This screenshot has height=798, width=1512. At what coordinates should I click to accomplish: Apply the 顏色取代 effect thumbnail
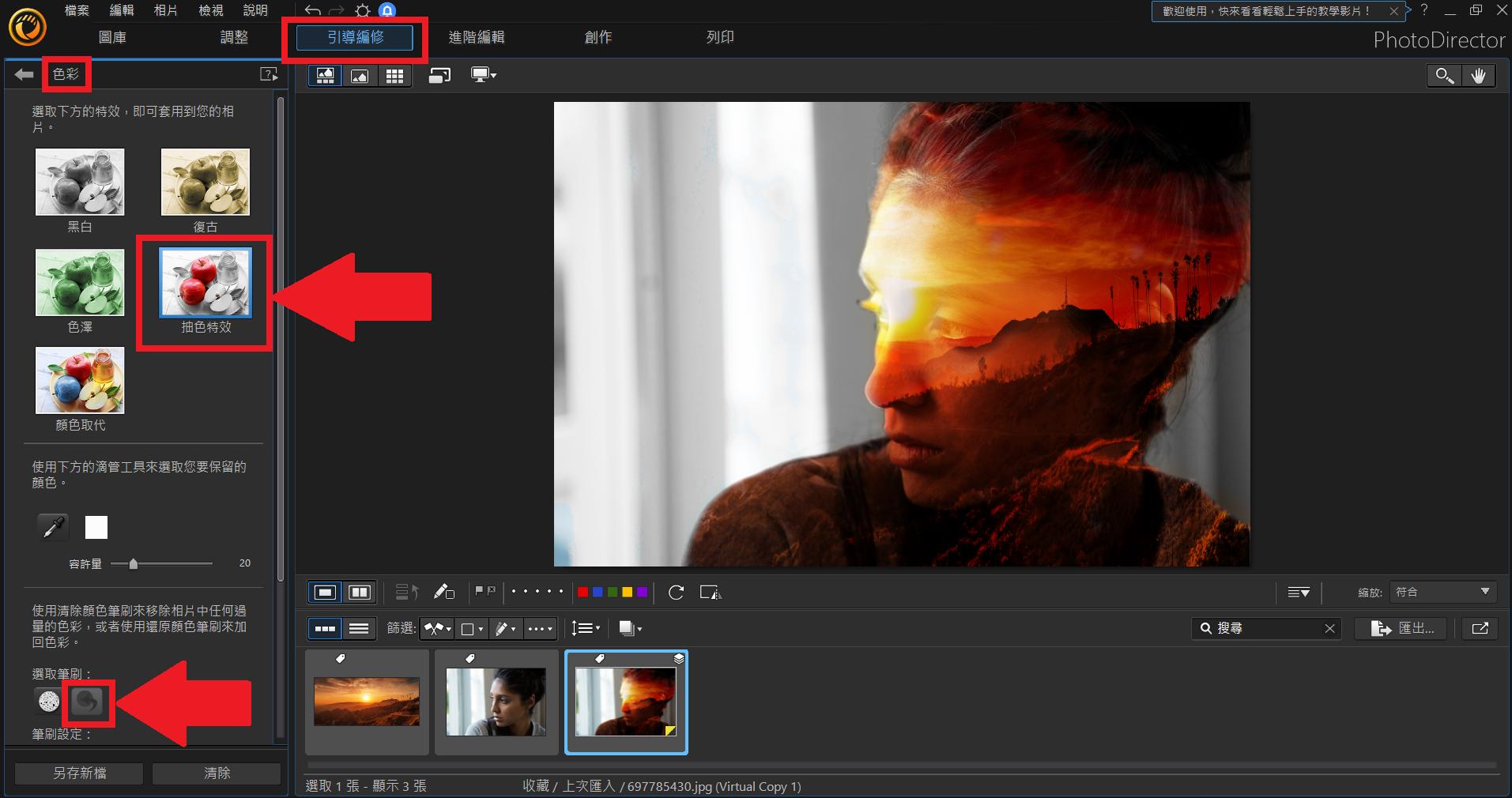tap(80, 380)
